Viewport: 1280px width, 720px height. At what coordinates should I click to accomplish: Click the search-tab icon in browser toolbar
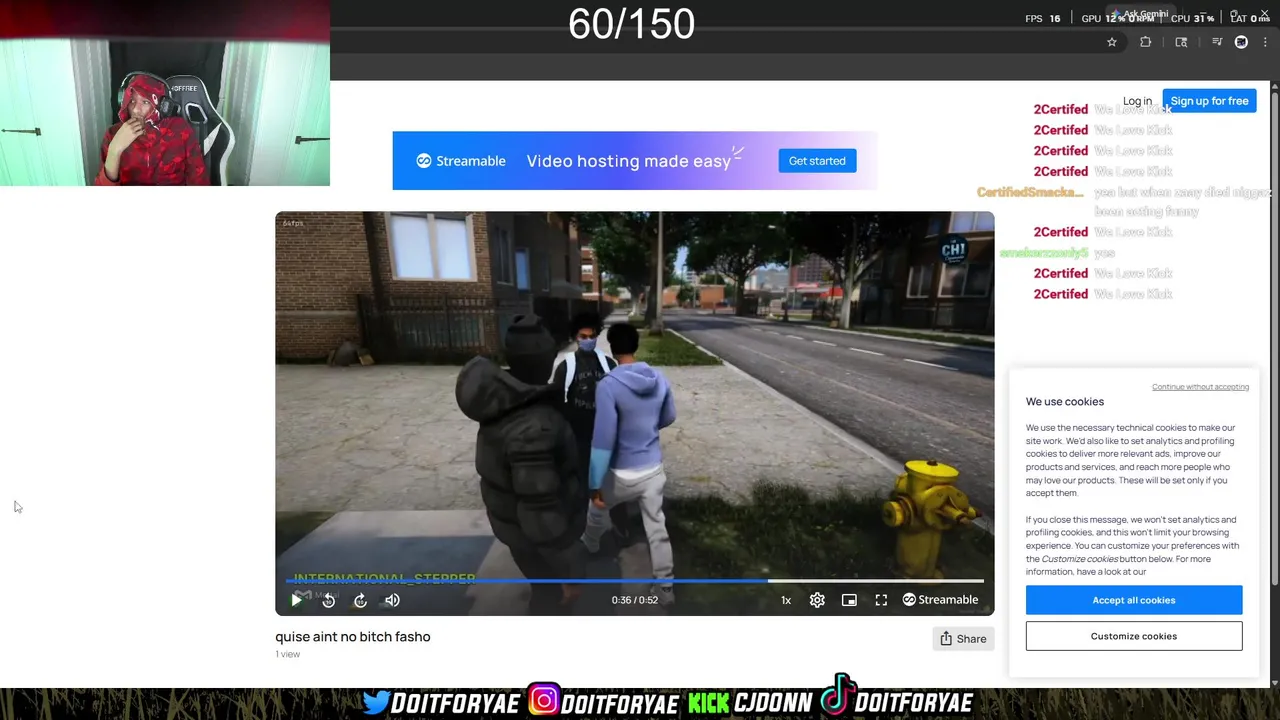click(x=1181, y=42)
